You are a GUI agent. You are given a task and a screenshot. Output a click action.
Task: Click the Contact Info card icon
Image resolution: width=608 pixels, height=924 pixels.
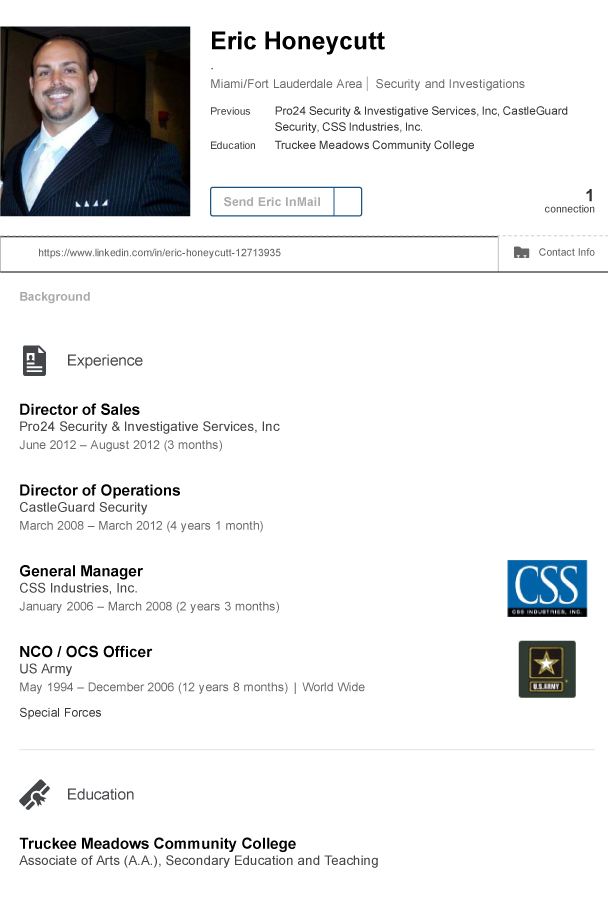(521, 253)
